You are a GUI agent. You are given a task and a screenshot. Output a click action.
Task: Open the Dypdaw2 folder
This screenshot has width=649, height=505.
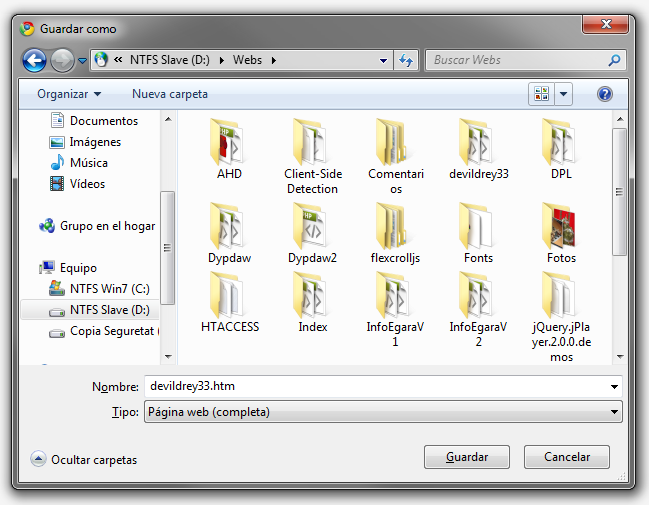312,226
